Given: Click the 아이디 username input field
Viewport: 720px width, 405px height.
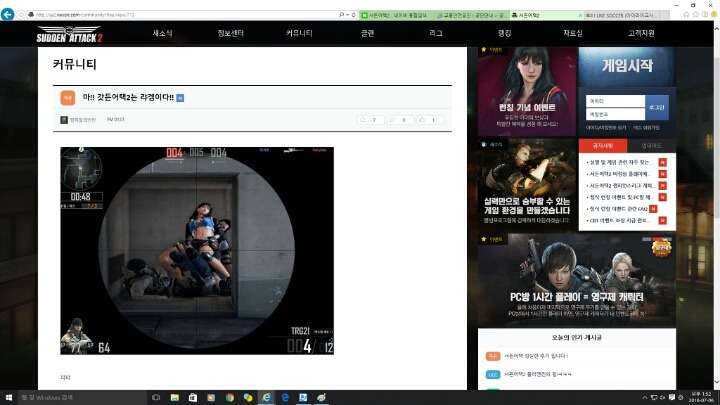Looking at the screenshot, I should pos(615,101).
